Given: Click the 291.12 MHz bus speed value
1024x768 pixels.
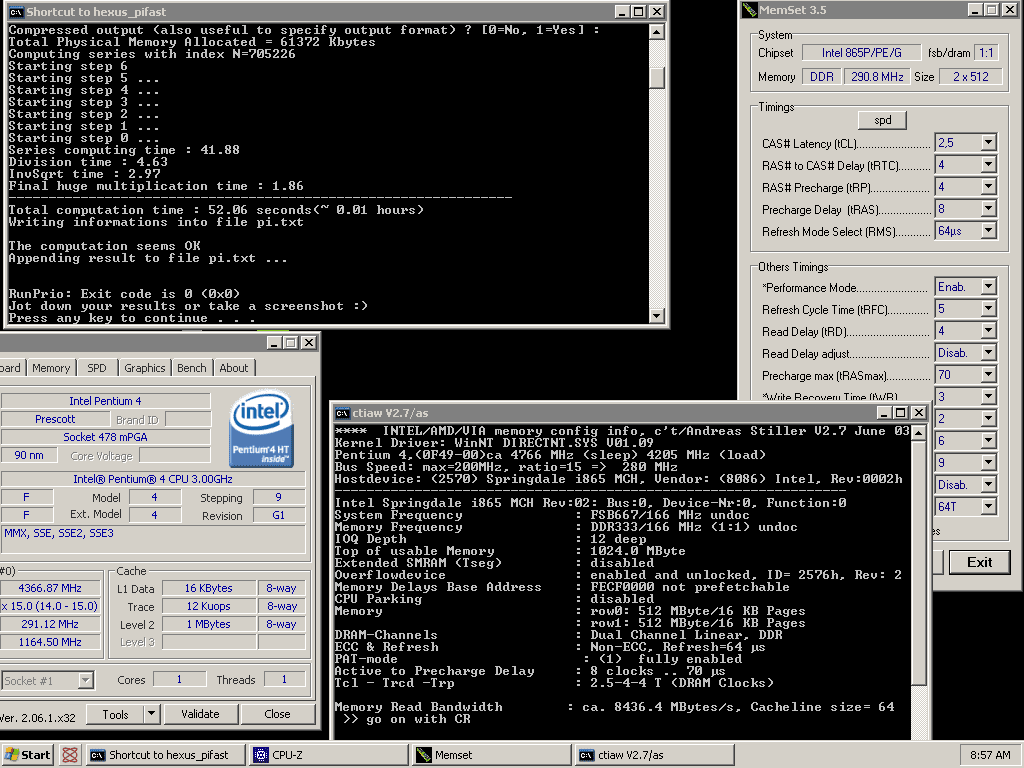Looking at the screenshot, I should 50,624.
